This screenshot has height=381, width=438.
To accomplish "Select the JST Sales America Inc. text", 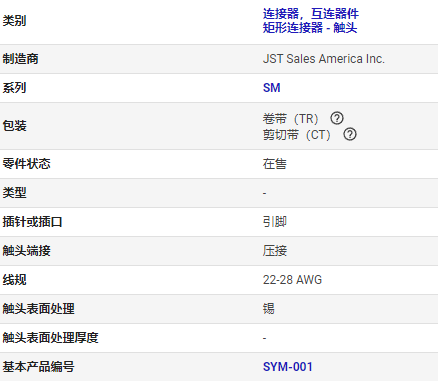I will point(324,59).
